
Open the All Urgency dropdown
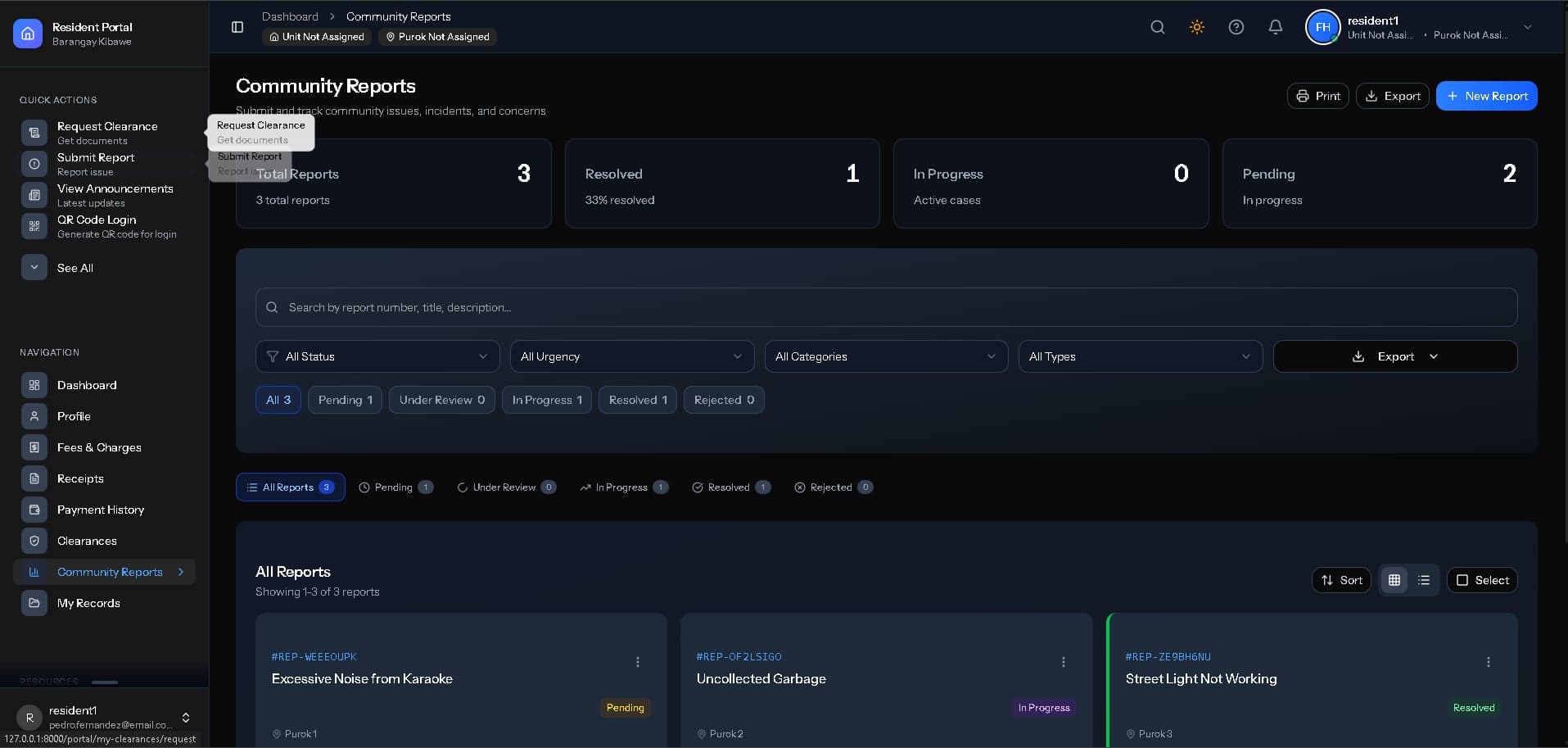pos(632,356)
